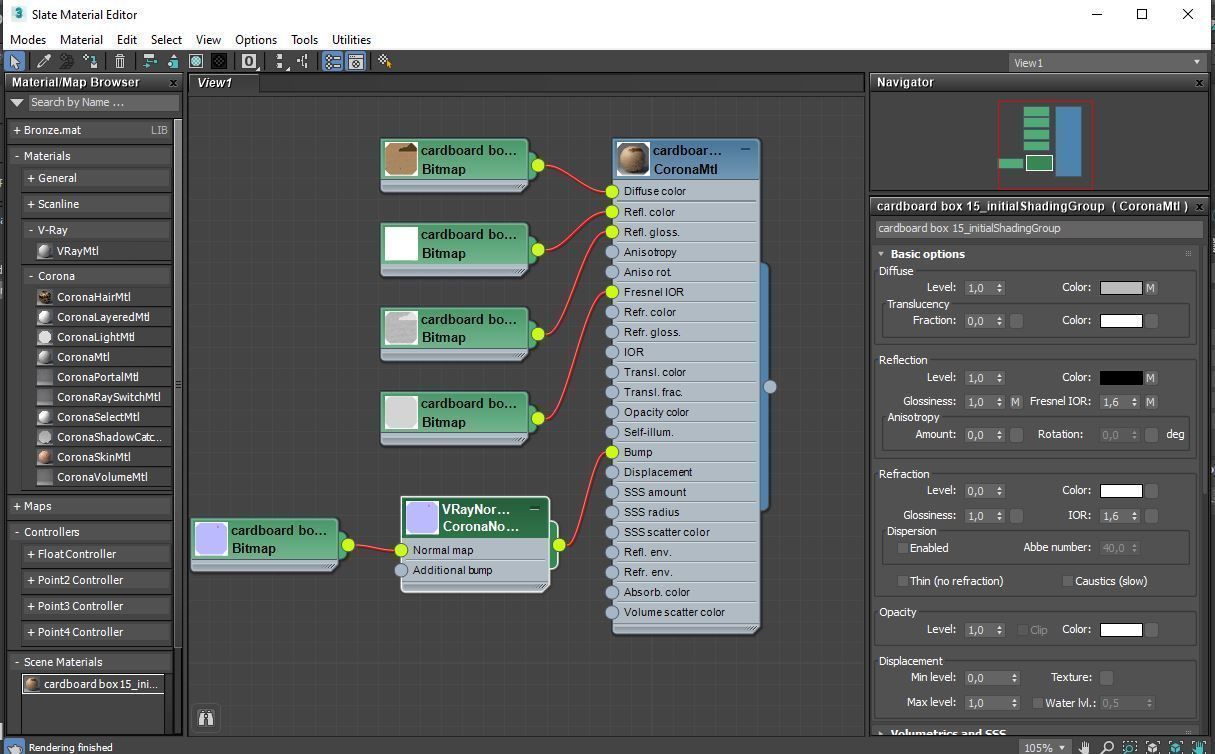Open the Edit menu
The width and height of the screenshot is (1215, 754).
pyautogui.click(x=126, y=40)
